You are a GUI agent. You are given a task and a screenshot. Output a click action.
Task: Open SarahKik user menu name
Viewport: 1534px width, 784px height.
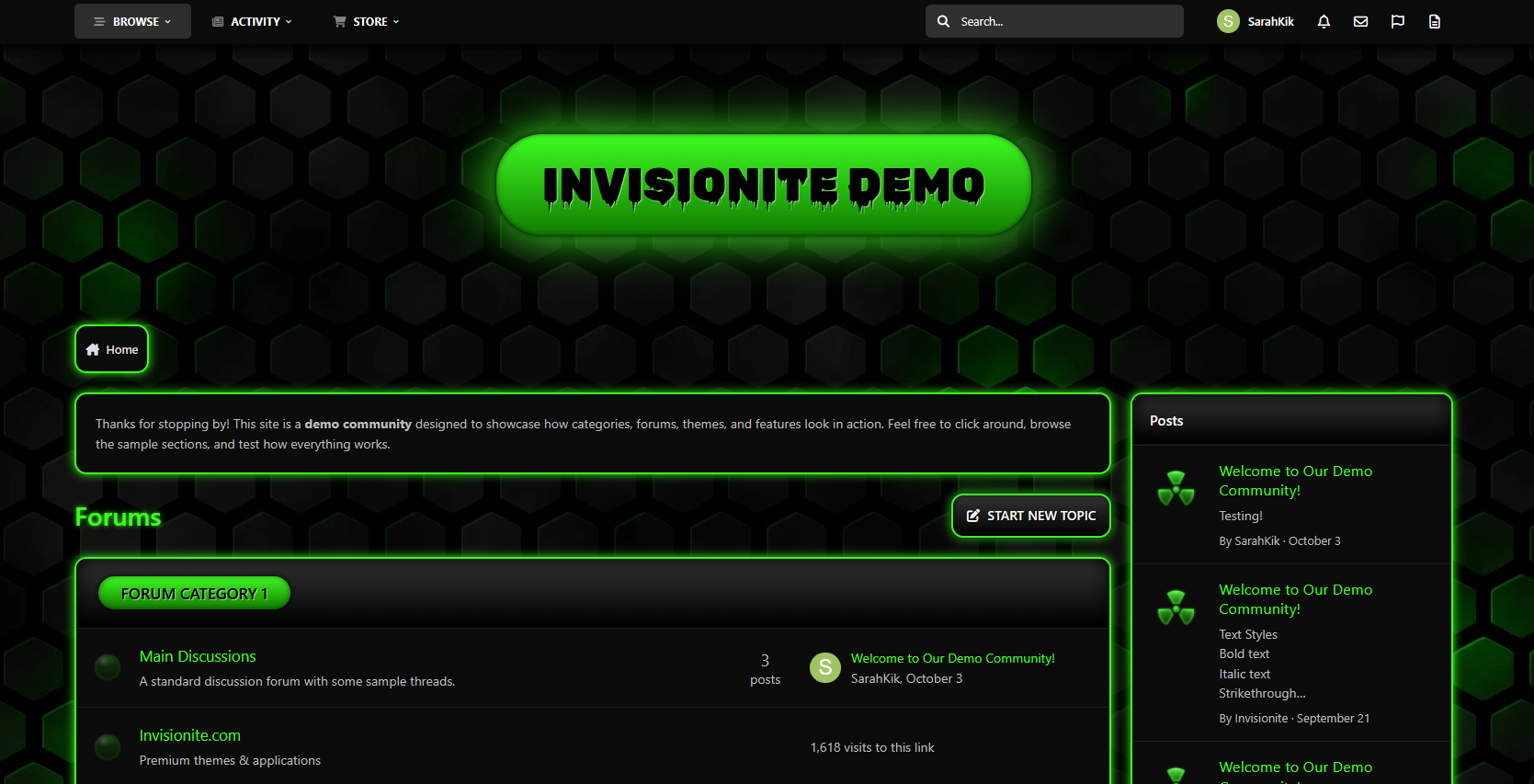click(x=1270, y=21)
